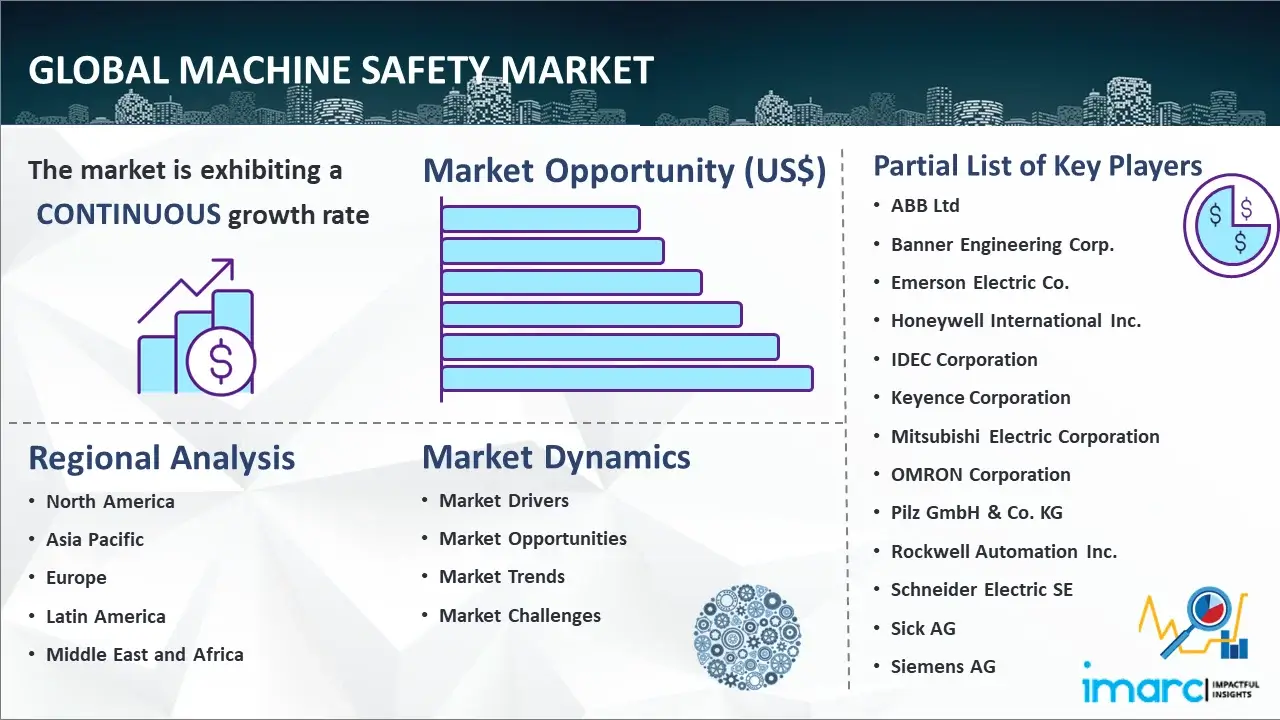Image resolution: width=1280 pixels, height=720 pixels.
Task: Select Middle East and Africa region
Action: click(144, 655)
